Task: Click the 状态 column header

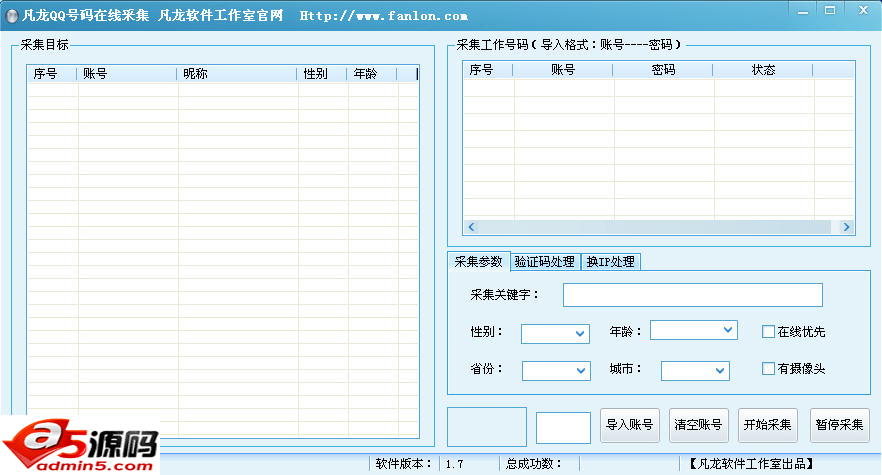Action: pyautogui.click(x=763, y=70)
